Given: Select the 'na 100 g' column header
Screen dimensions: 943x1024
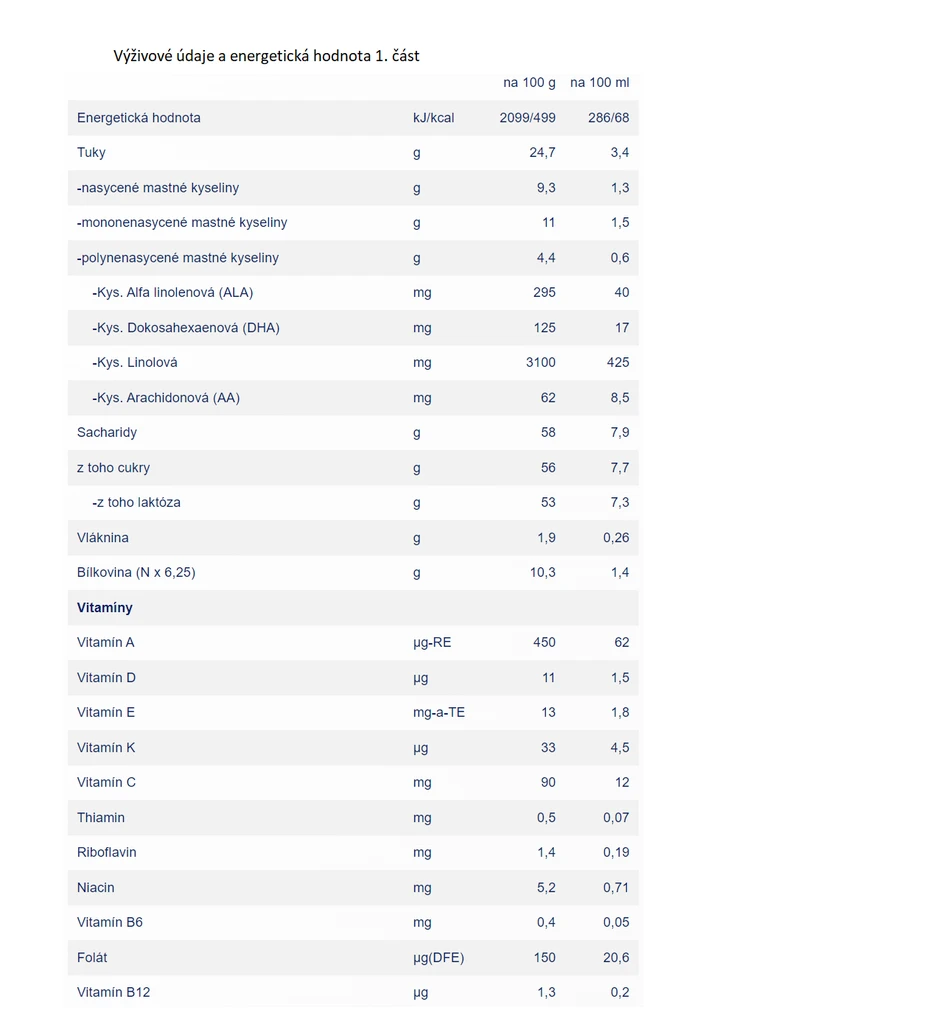Looking at the screenshot, I should 529,83.
